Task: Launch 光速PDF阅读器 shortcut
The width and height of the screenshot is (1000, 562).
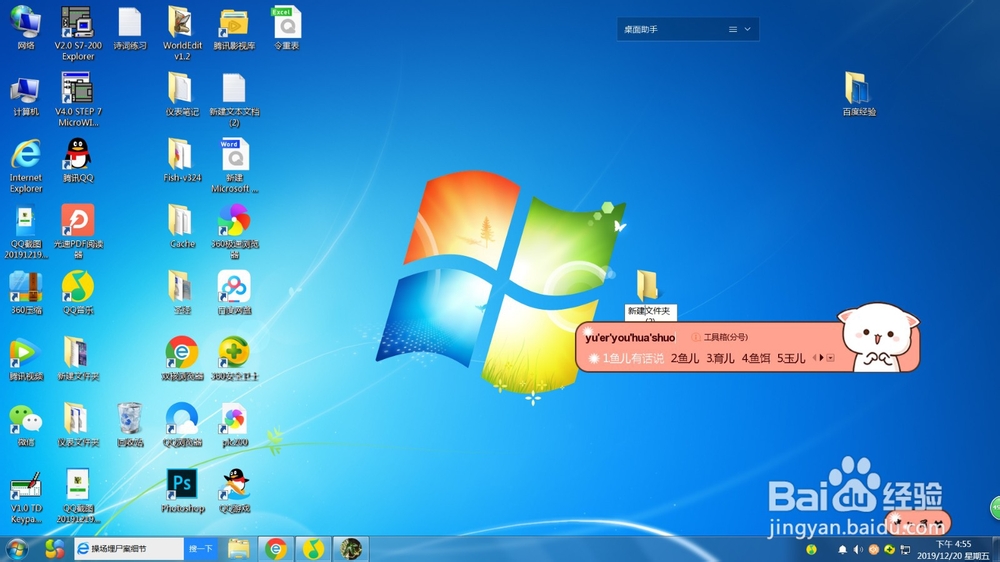Action: pyautogui.click(x=78, y=232)
